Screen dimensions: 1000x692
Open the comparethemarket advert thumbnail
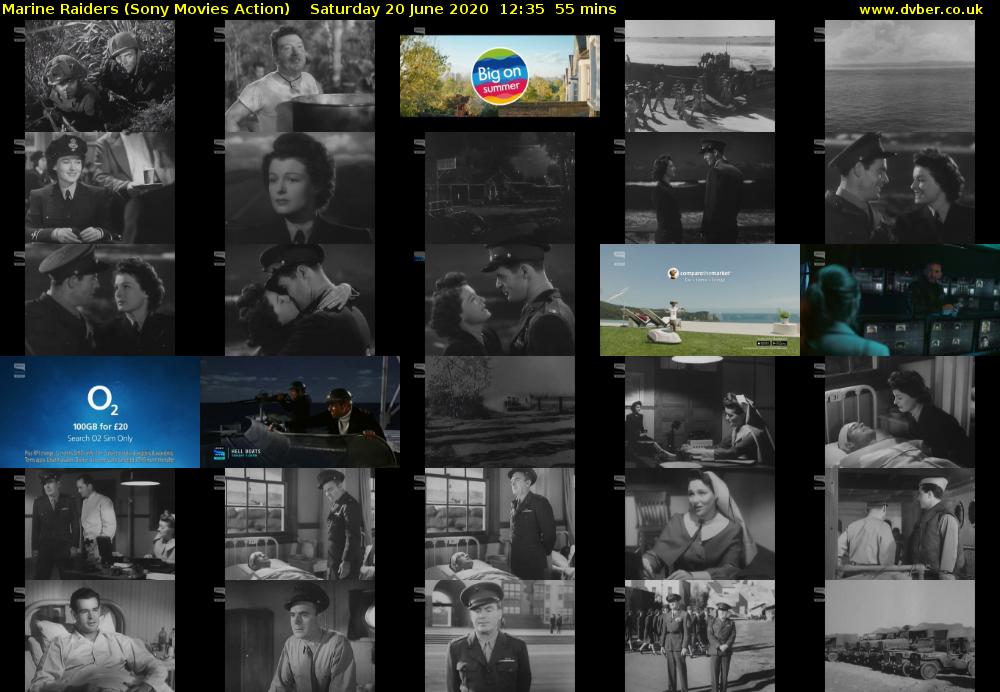tap(700, 300)
